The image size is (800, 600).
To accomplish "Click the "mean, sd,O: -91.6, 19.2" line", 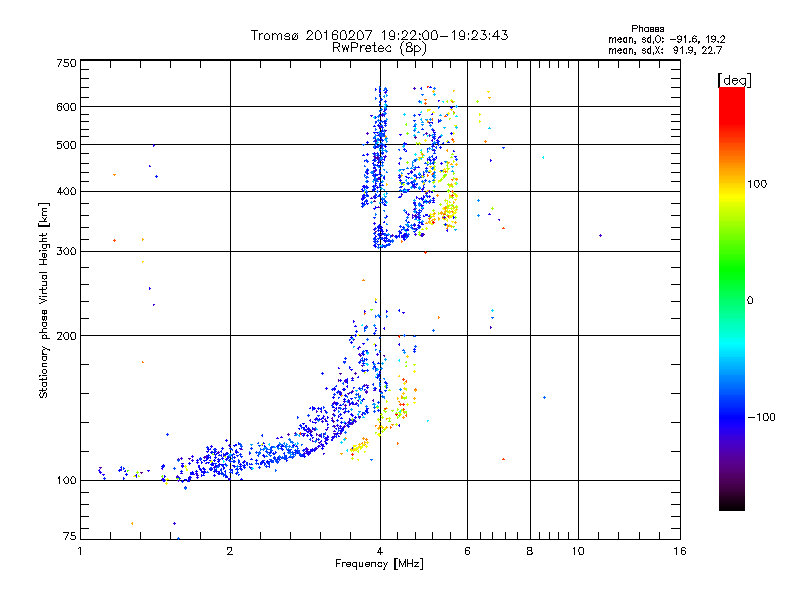I will coord(666,40).
